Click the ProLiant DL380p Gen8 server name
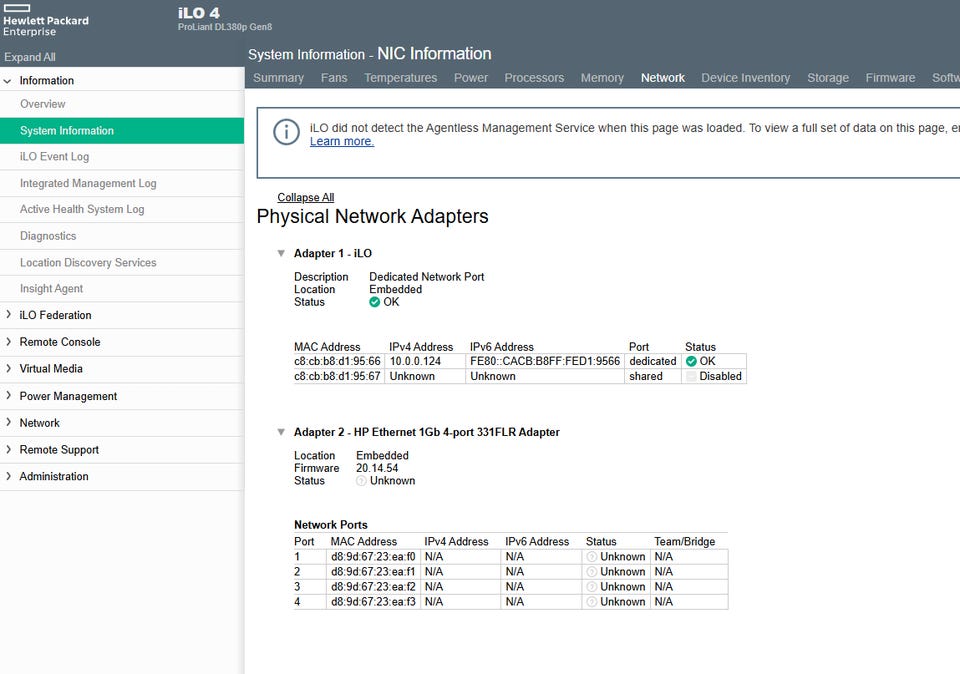Screen dimensions: 960x674 (x=225, y=27)
